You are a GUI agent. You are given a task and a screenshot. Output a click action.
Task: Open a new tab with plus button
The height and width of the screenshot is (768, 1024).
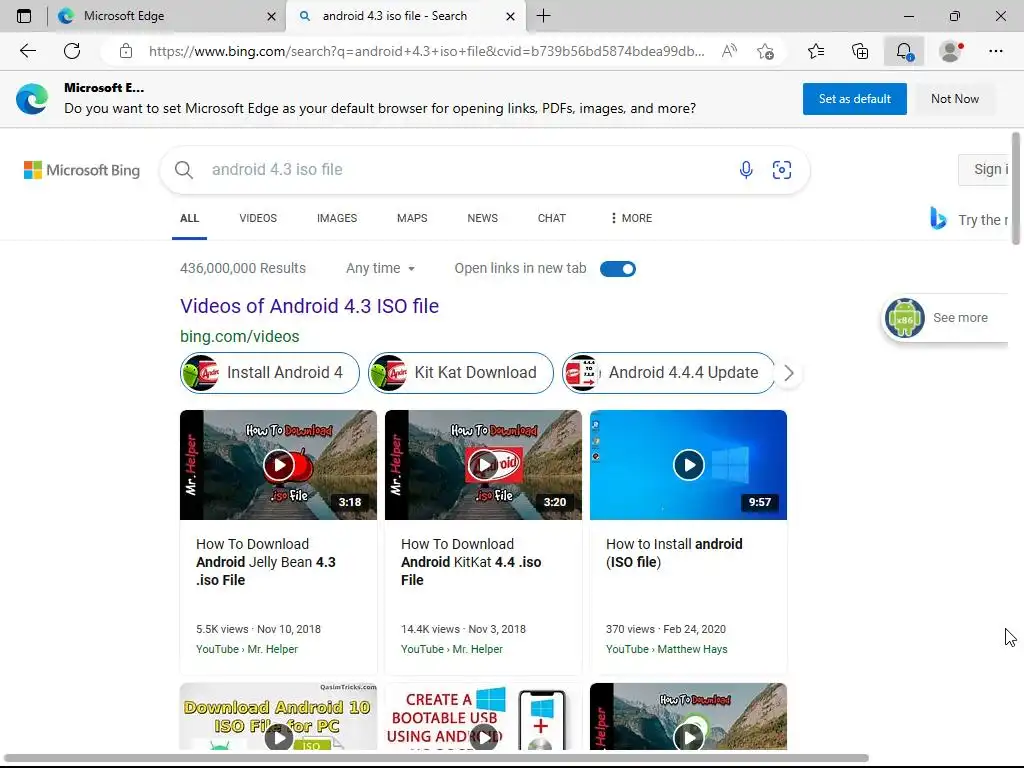point(543,16)
